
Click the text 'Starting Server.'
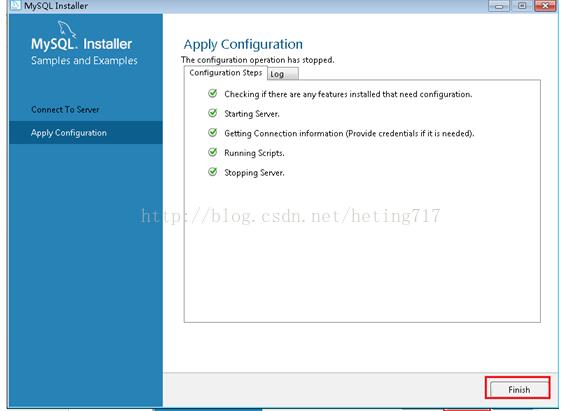252,114
